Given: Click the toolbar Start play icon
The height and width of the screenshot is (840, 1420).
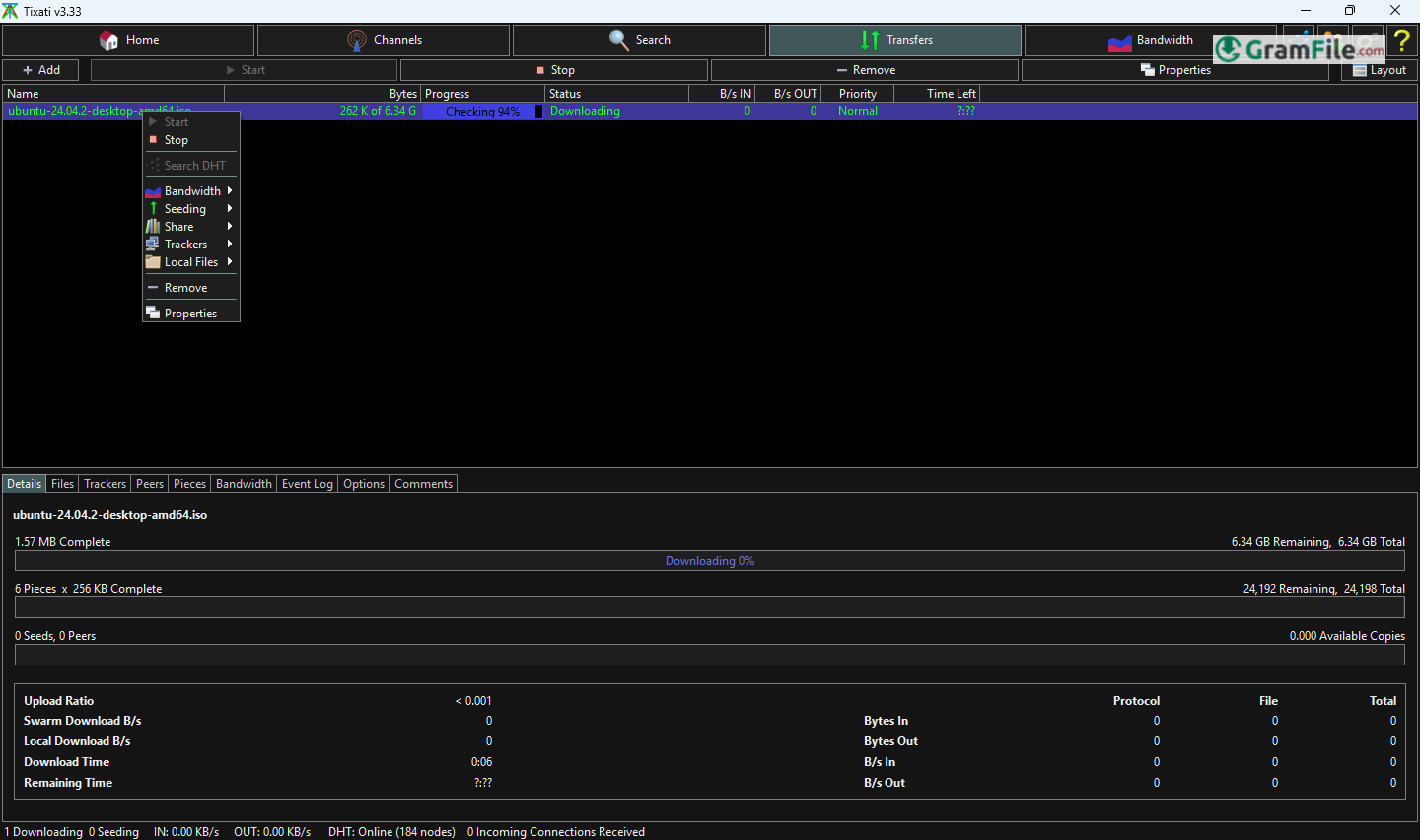Looking at the screenshot, I should [x=231, y=70].
